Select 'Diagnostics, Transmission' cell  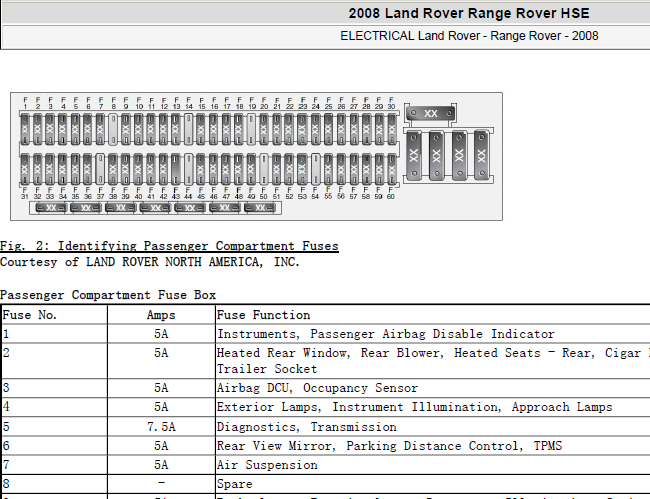tap(433, 426)
